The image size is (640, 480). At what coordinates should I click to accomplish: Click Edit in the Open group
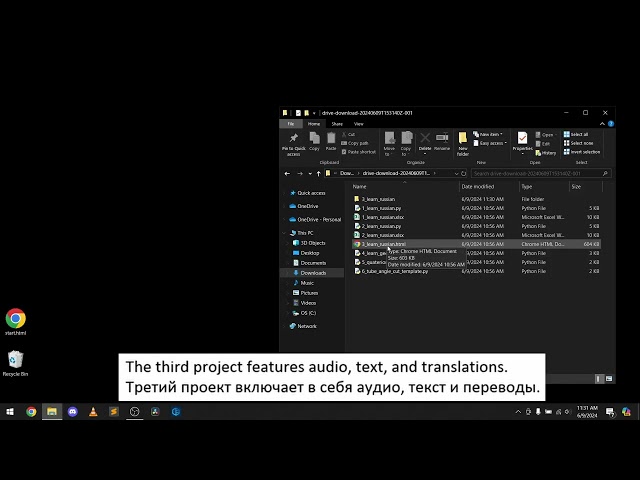(x=542, y=144)
